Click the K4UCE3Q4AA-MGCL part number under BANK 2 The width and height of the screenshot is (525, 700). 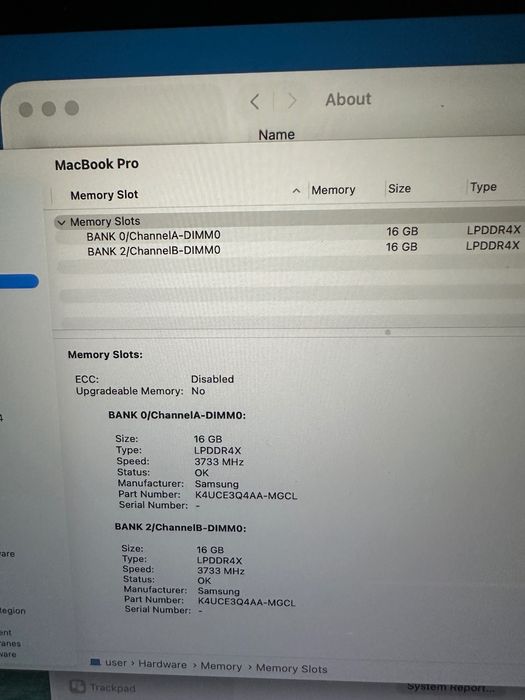pos(246,602)
